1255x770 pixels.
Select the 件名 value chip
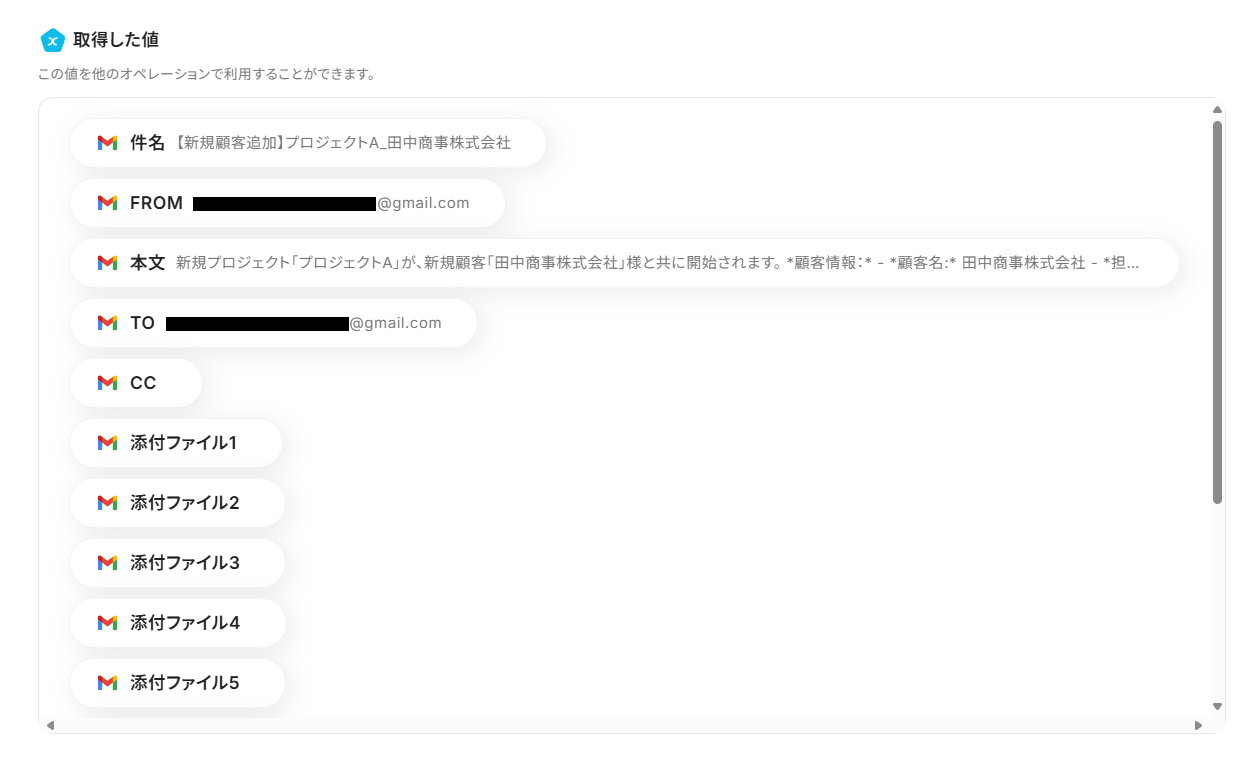[x=308, y=143]
